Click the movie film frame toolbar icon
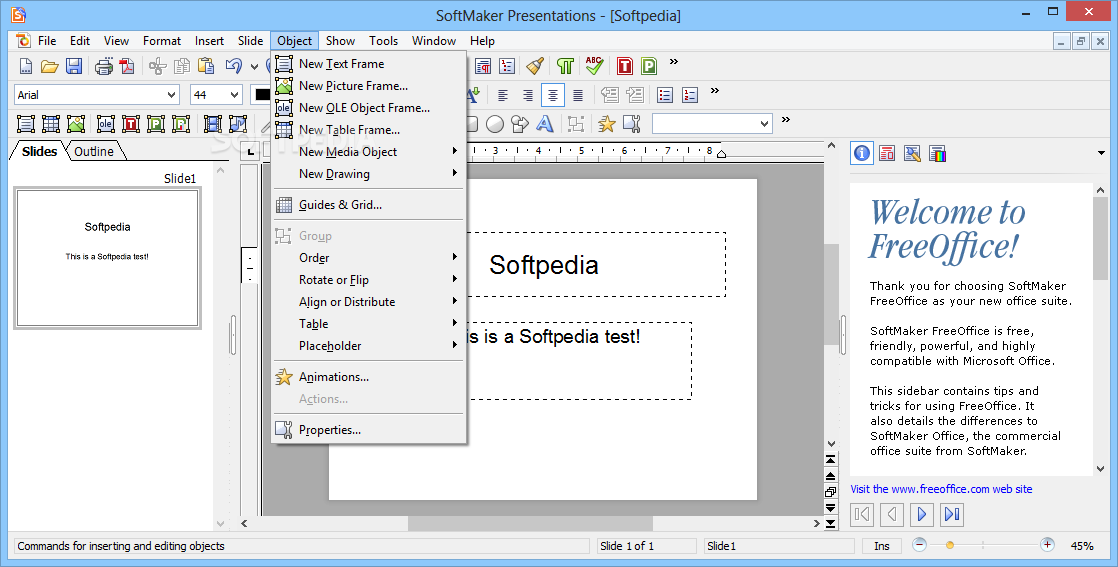Screen dimensions: 1118x567 [x=212, y=124]
